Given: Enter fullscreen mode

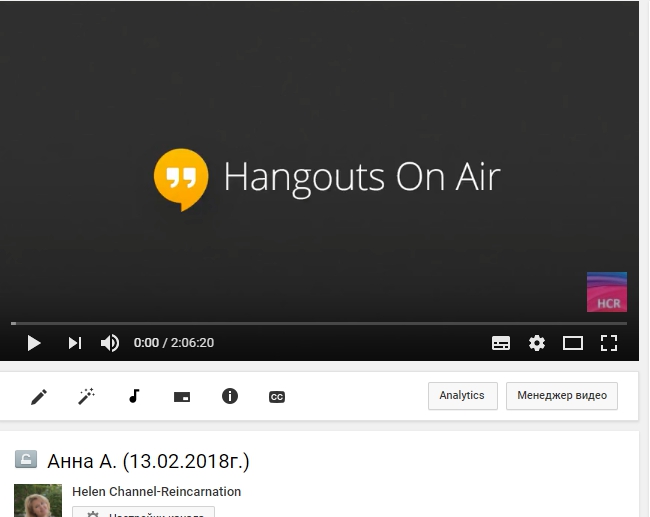Looking at the screenshot, I should tap(608, 343).
